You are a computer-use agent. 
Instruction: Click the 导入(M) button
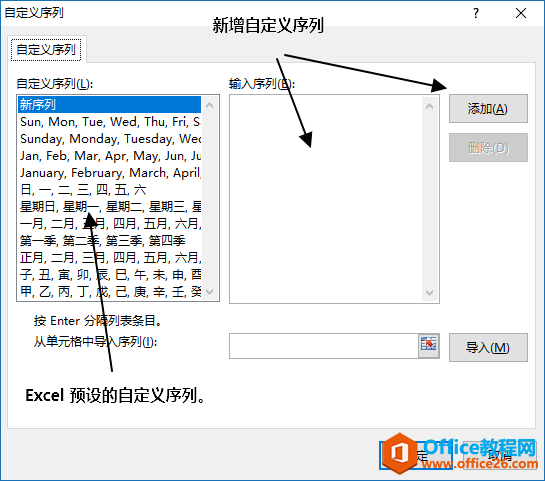click(x=488, y=348)
